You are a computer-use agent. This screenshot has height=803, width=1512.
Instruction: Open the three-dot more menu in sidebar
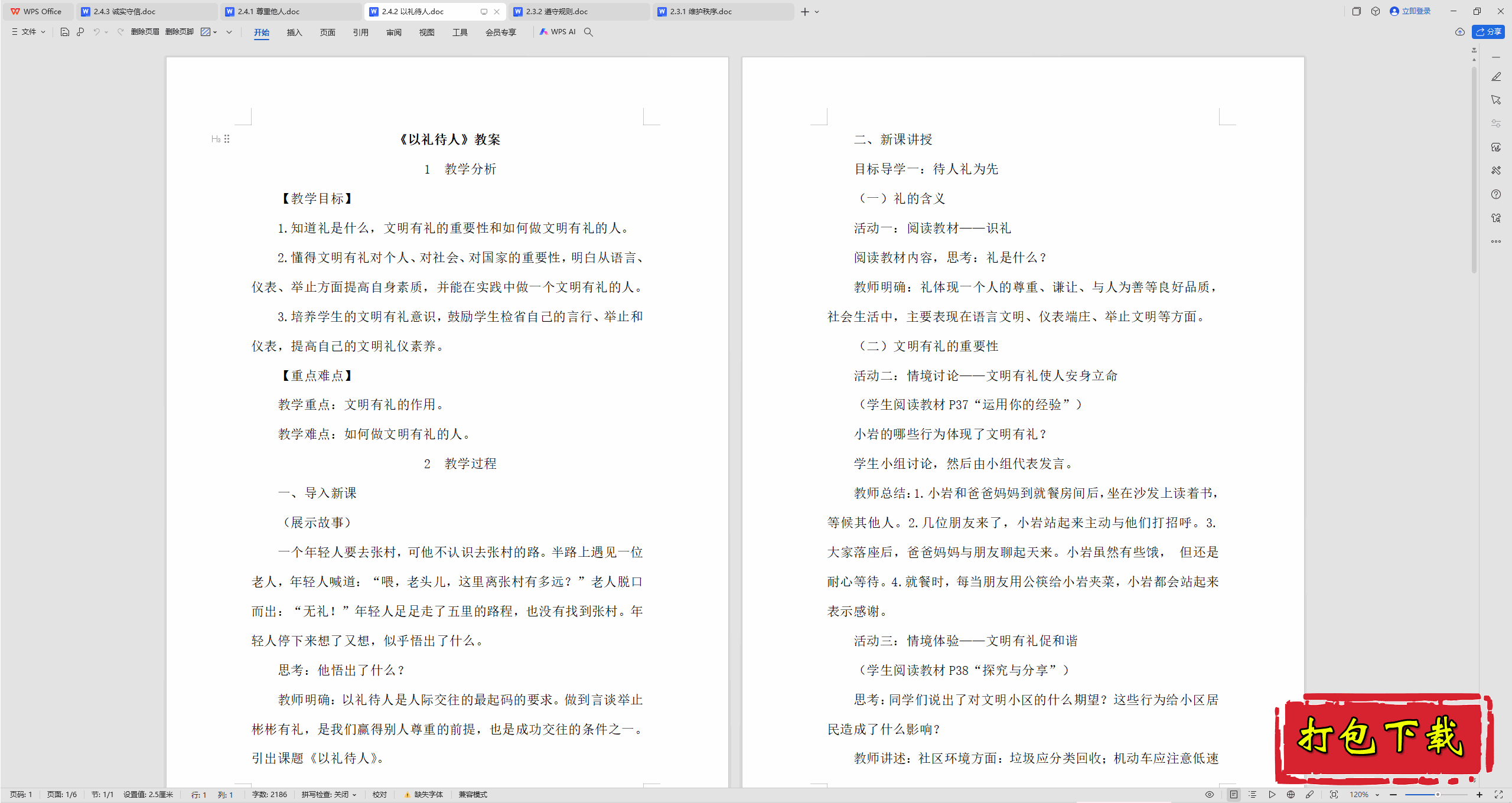(1496, 241)
